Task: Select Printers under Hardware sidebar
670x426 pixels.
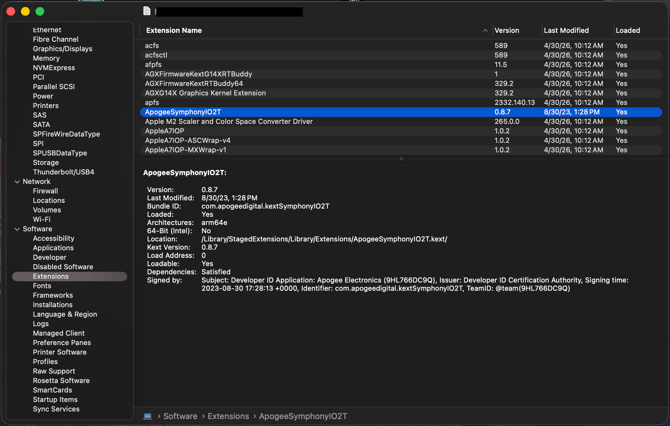Action: pyautogui.click(x=45, y=106)
